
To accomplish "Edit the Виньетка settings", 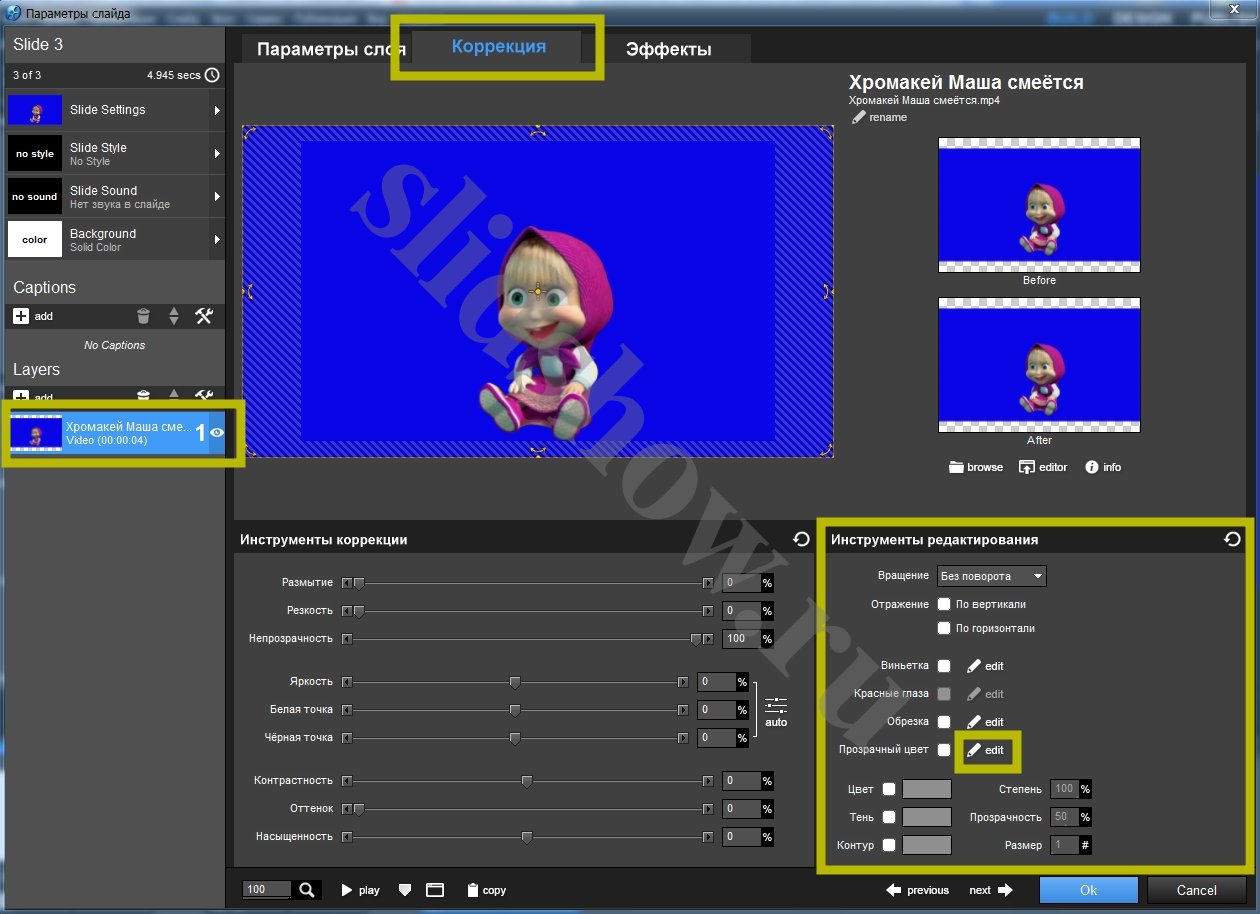I will coord(985,666).
